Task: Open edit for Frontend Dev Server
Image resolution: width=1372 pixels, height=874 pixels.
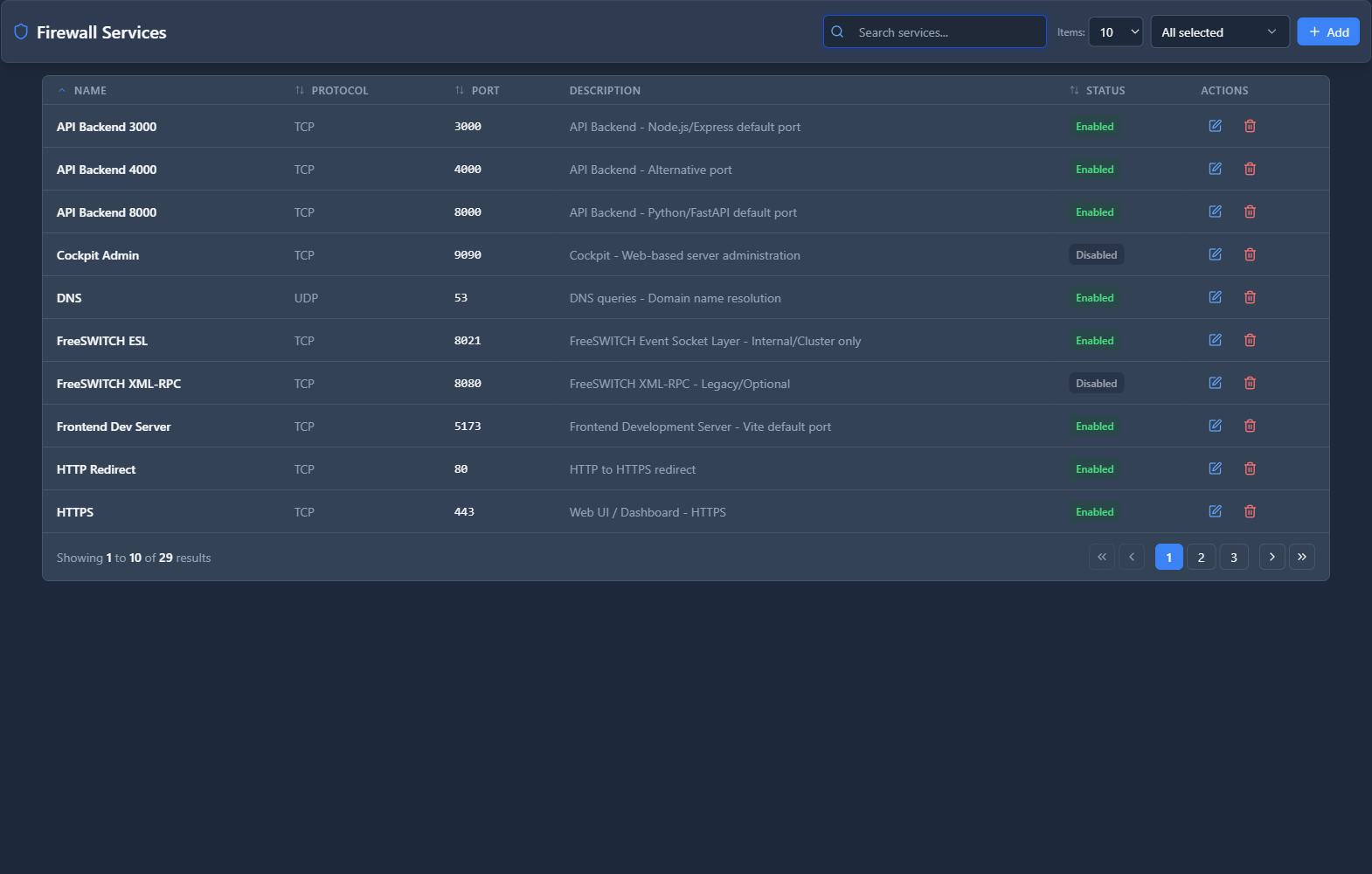Action: pos(1215,426)
